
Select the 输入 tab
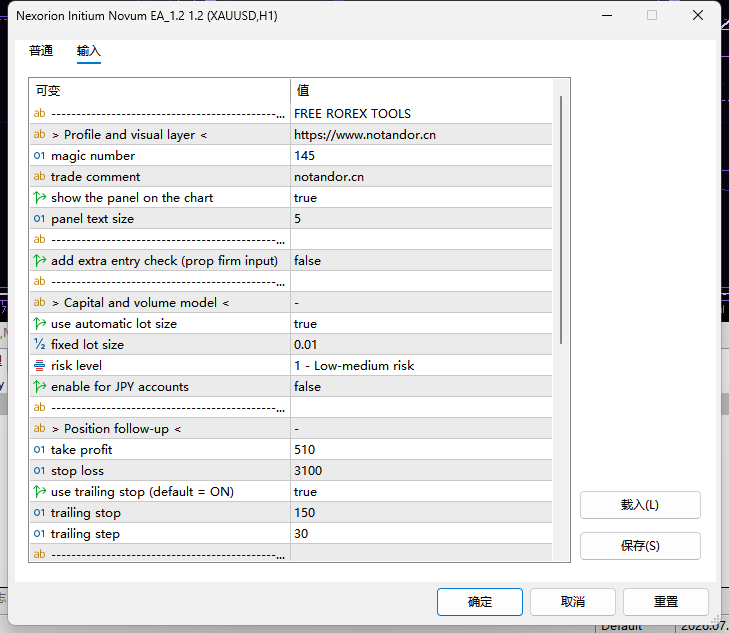89,51
